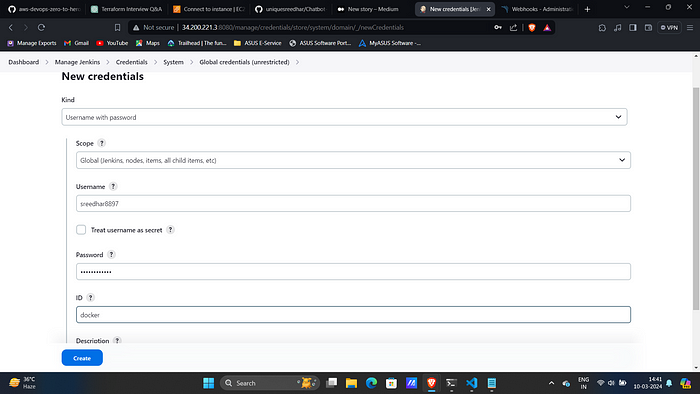Click the Username field containing sreedhar8897
The image size is (700, 394).
[x=353, y=203]
